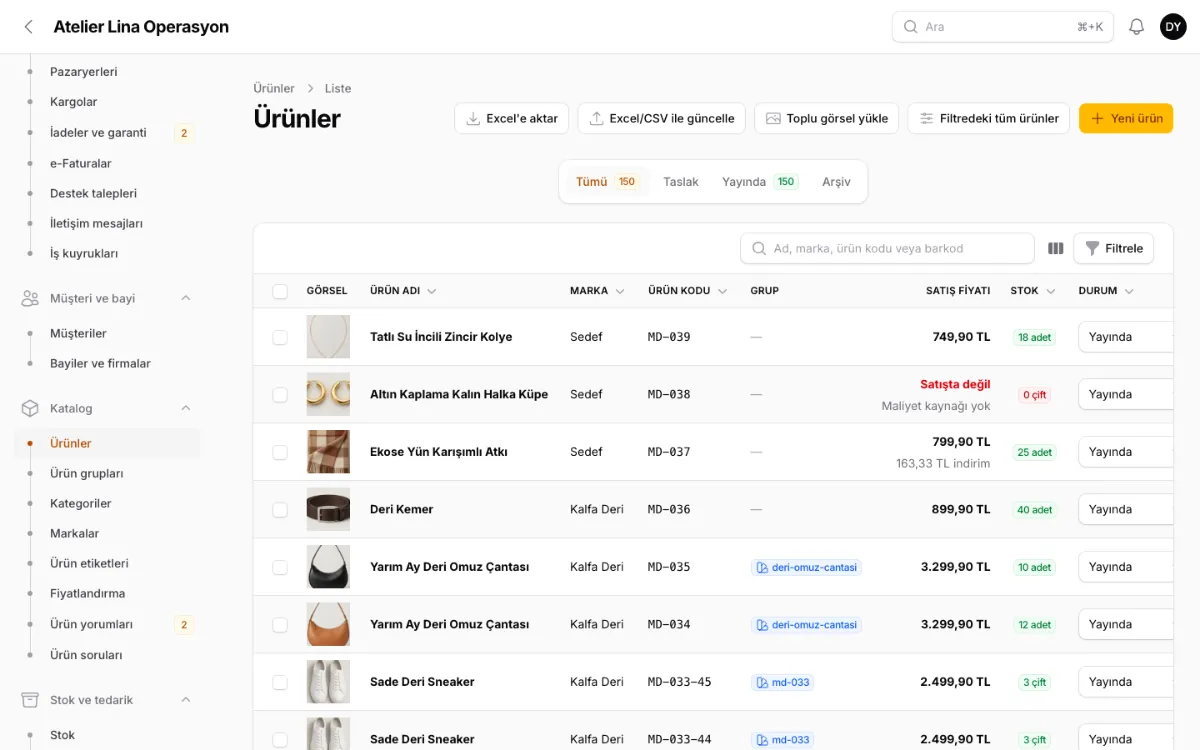Toggle column layout view icon

pyautogui.click(x=1055, y=248)
